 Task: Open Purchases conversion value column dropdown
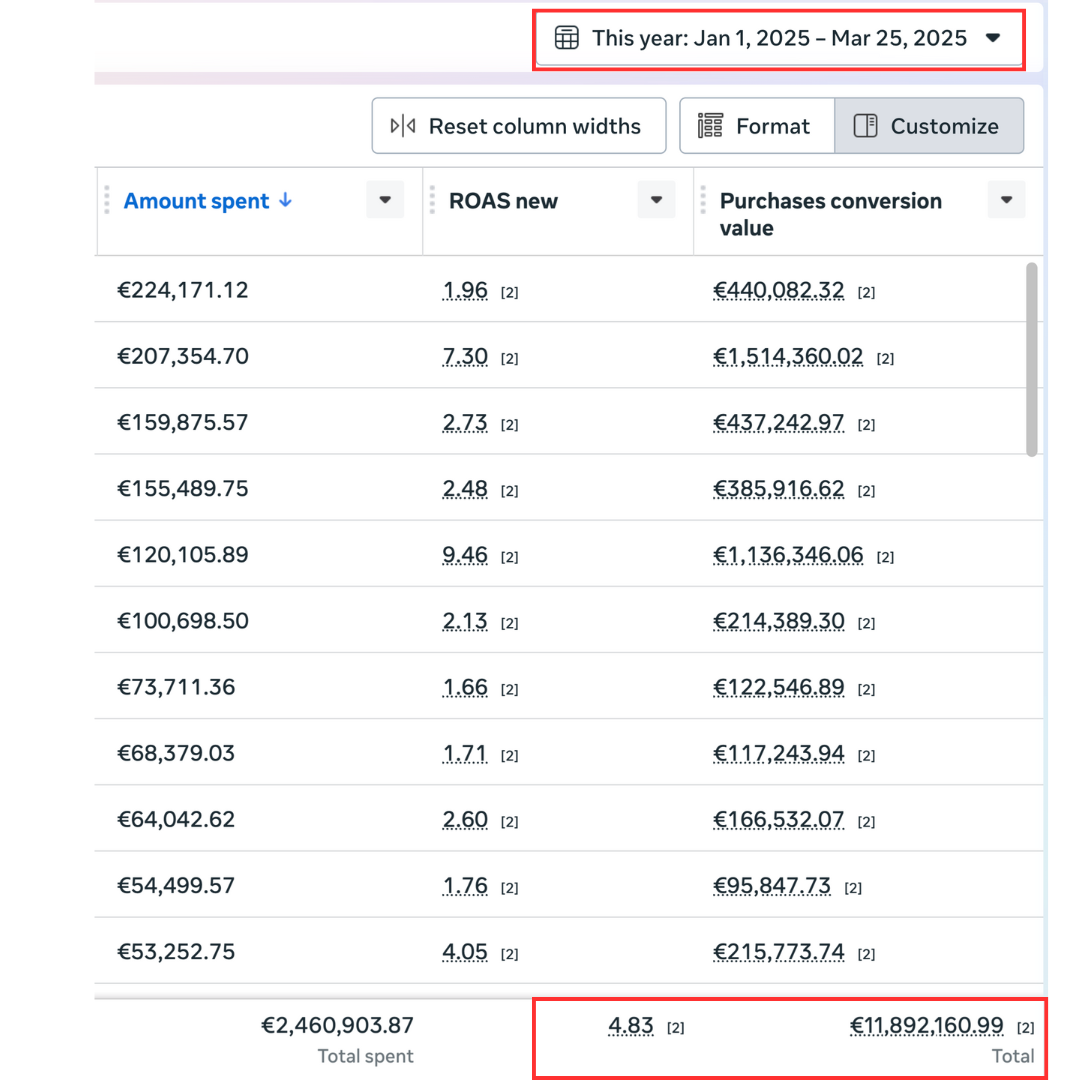1005,200
